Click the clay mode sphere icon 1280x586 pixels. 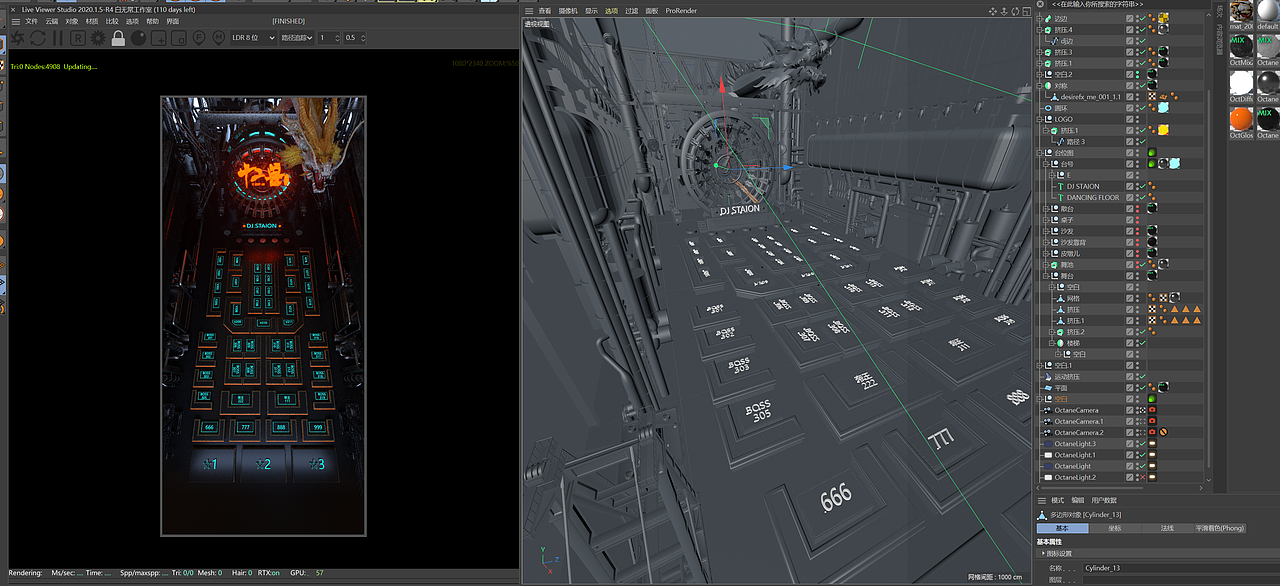[x=139, y=38]
